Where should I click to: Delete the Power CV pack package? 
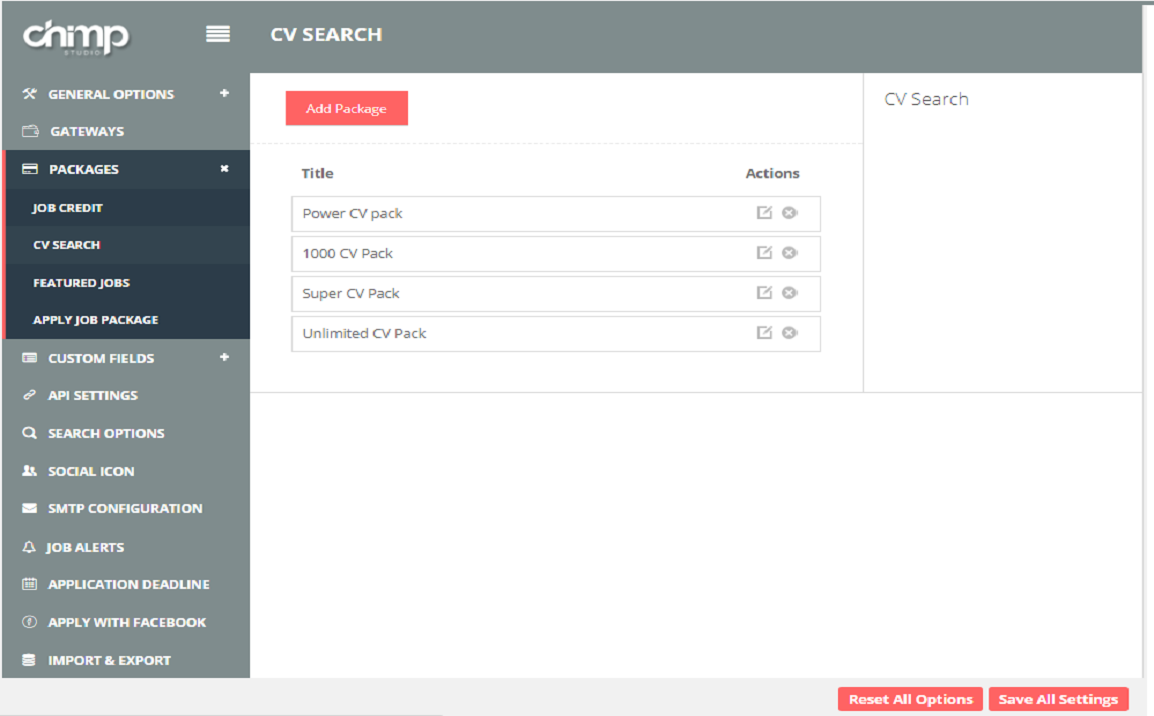coord(789,213)
